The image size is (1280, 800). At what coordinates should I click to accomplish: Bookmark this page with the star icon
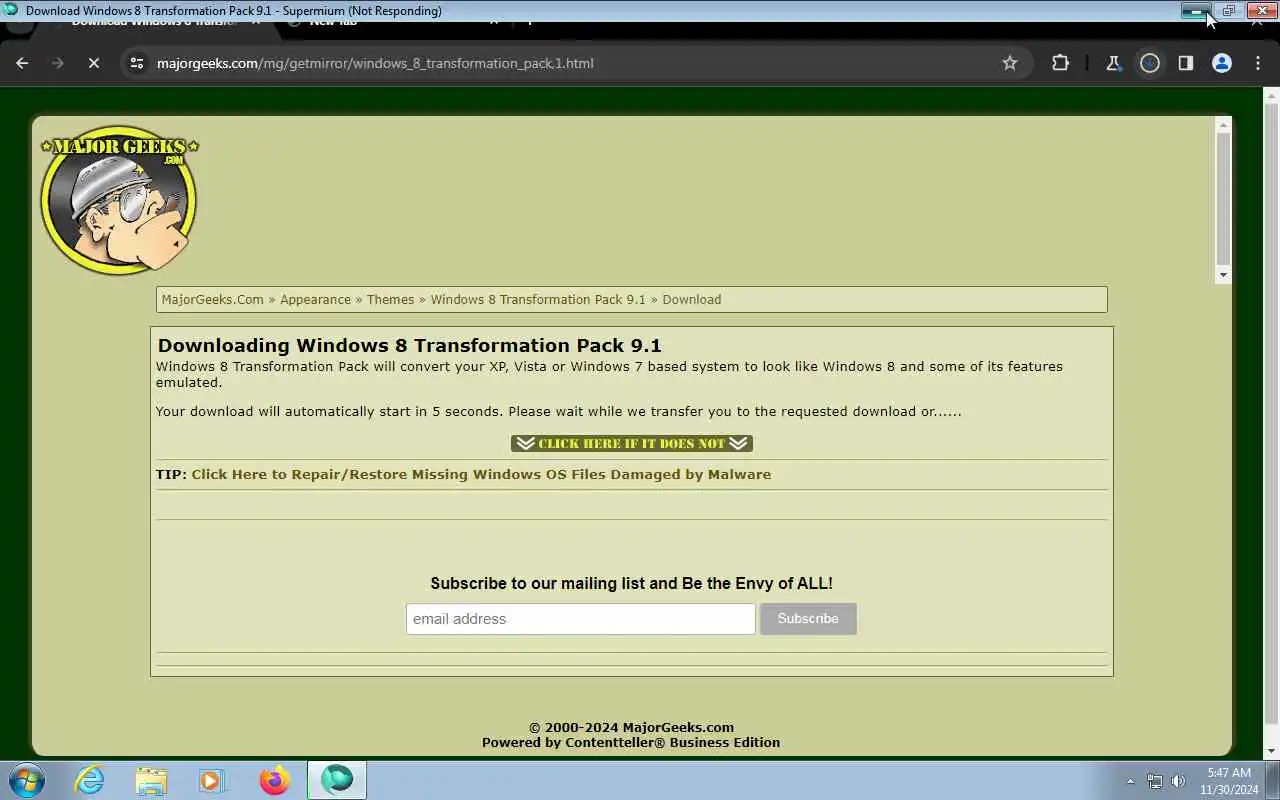1010,63
